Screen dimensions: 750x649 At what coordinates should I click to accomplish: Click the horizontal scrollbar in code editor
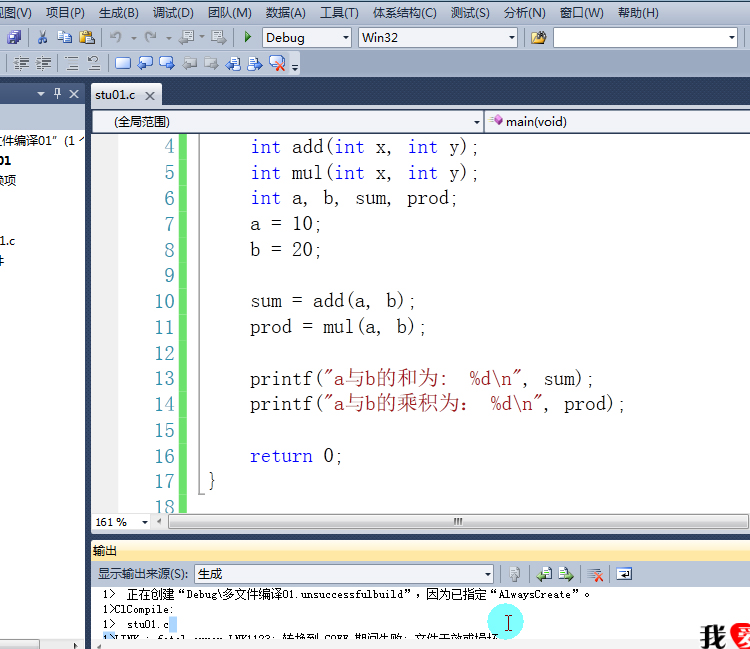pos(458,521)
